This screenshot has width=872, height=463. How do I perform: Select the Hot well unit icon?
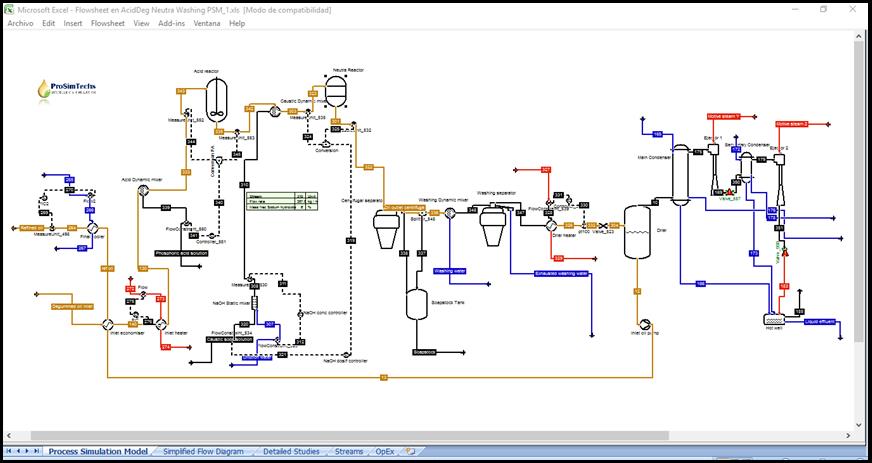[774, 319]
